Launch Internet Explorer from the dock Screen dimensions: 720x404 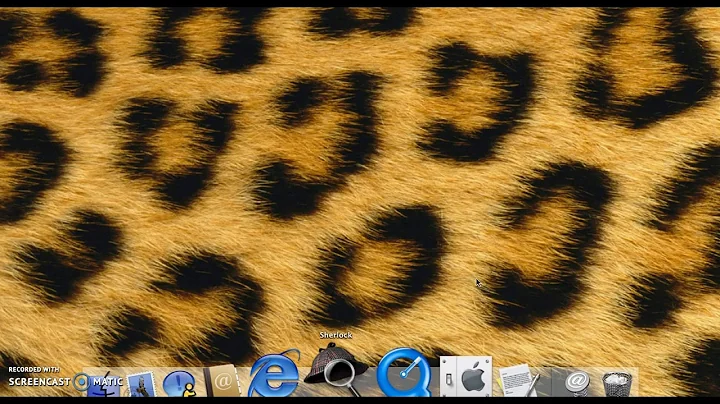[274, 374]
